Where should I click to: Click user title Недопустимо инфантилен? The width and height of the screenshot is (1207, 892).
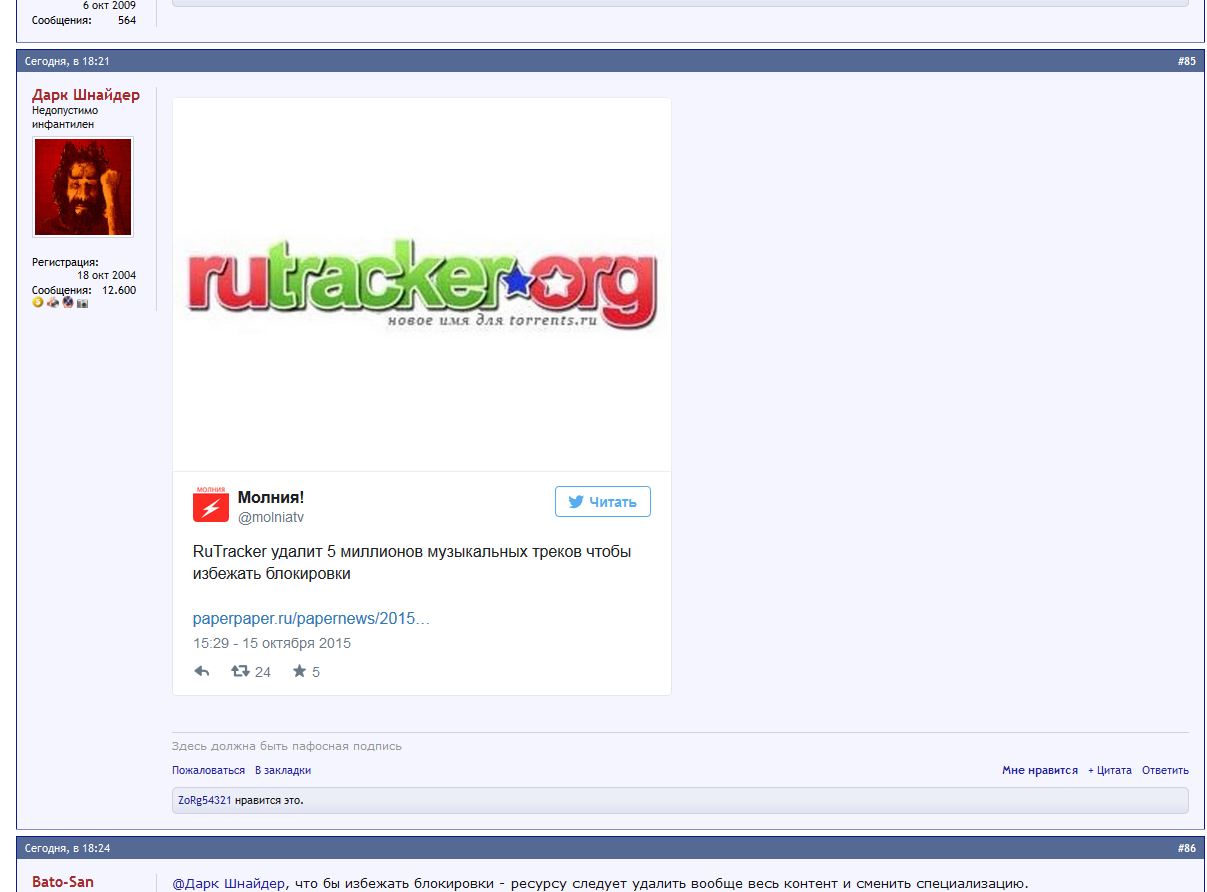(x=65, y=118)
